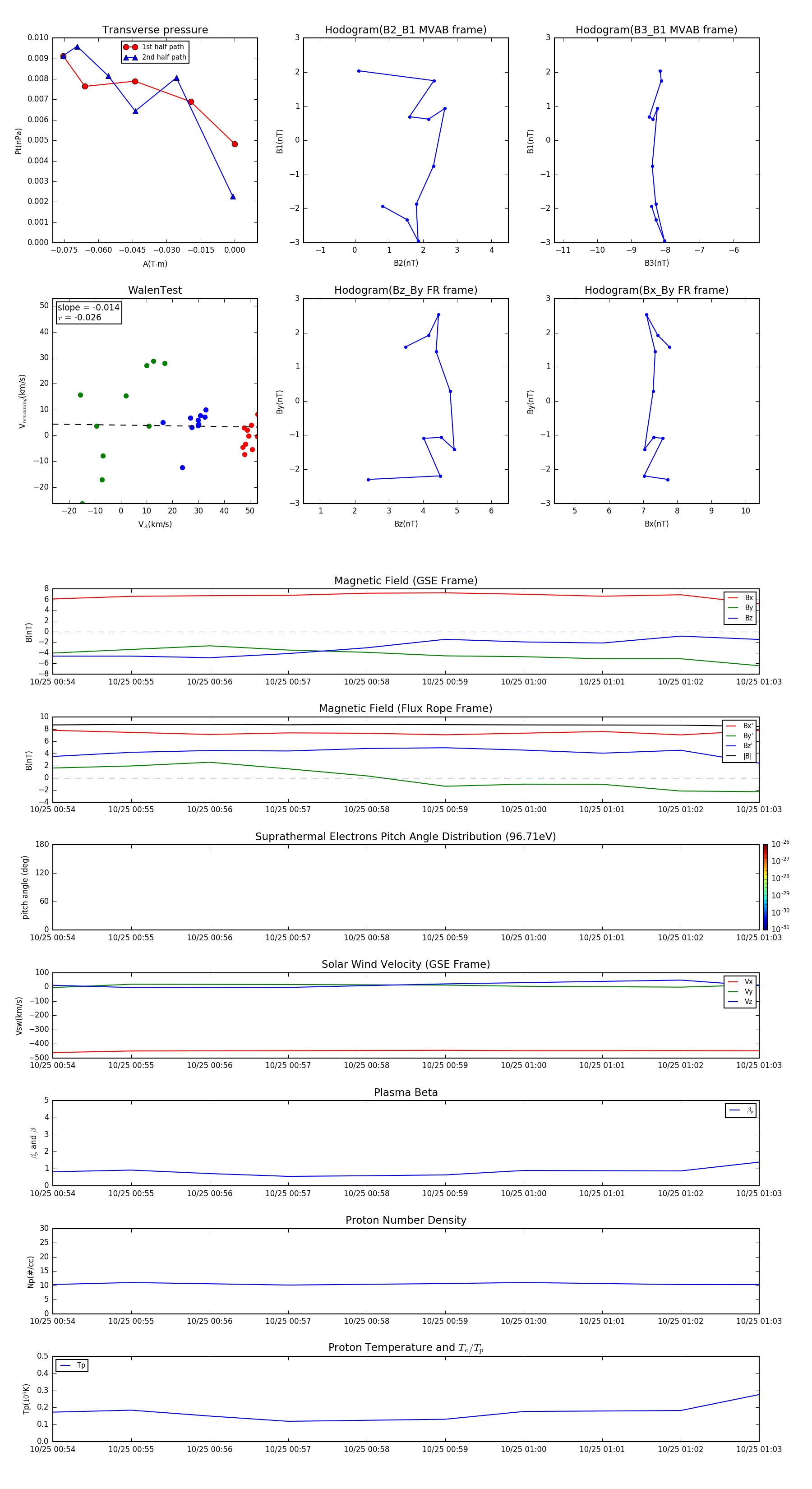Select the "r = -0.026" annotation text

point(80,317)
